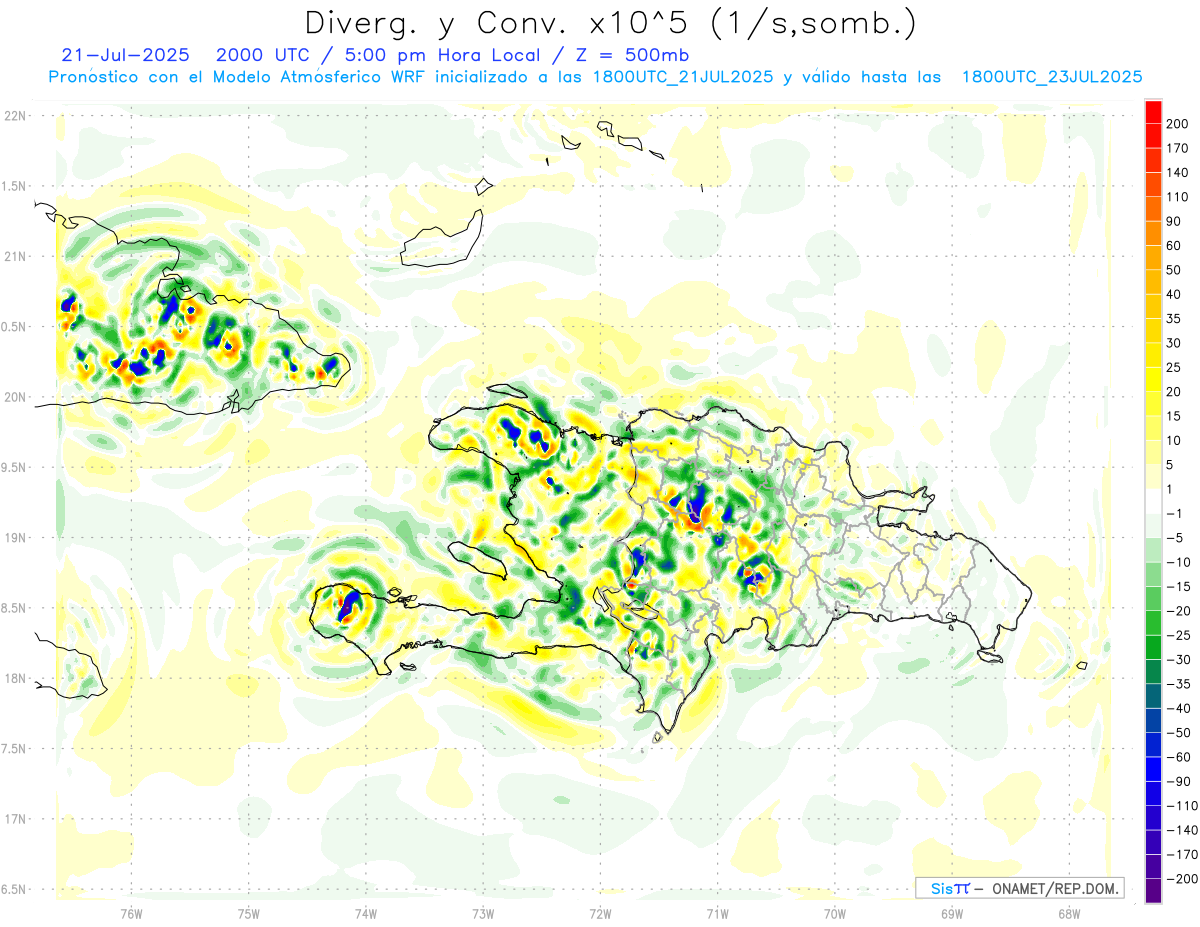The height and width of the screenshot is (927, 1200).
Task: Click the "70W" longitude label
Action: click(x=835, y=913)
